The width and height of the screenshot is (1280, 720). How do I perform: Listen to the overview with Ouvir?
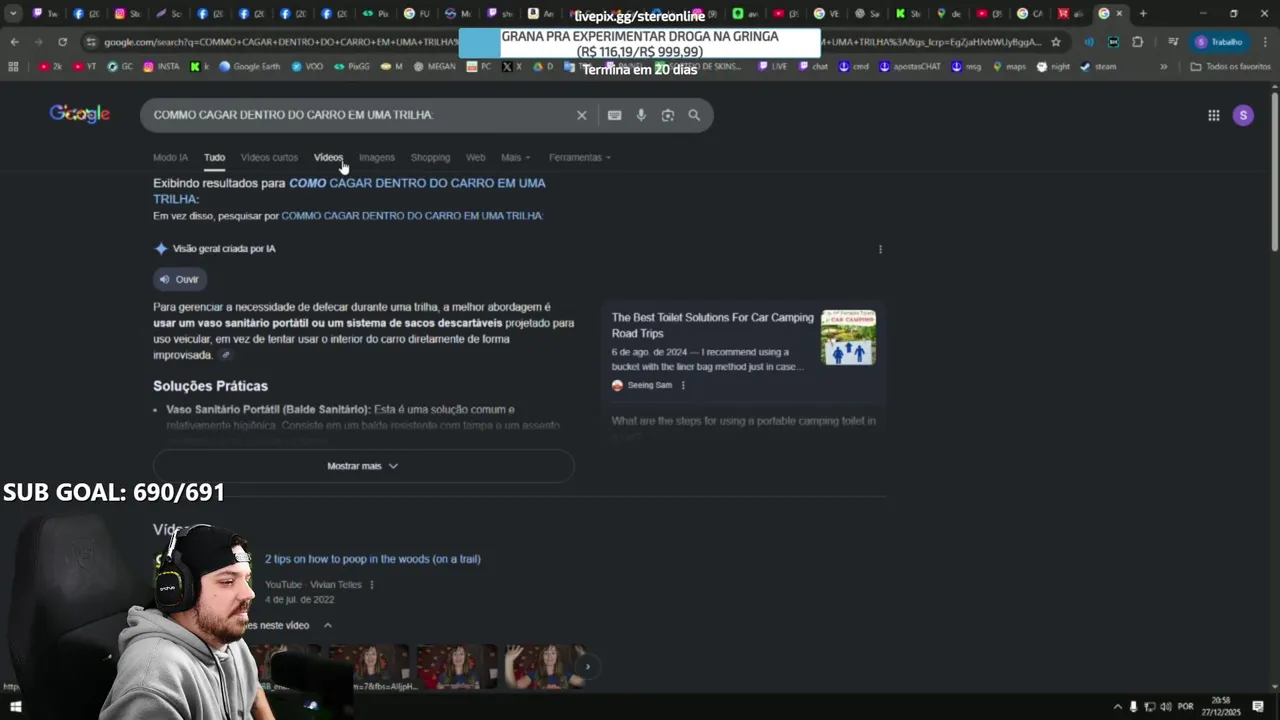coord(180,279)
